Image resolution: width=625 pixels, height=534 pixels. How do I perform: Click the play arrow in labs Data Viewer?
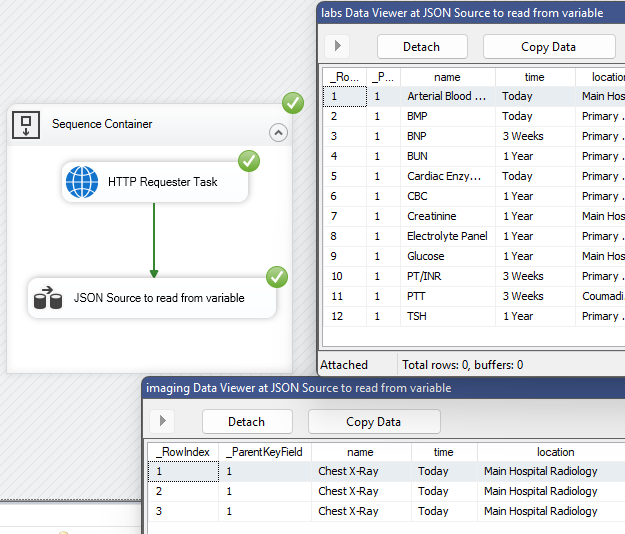(x=337, y=46)
